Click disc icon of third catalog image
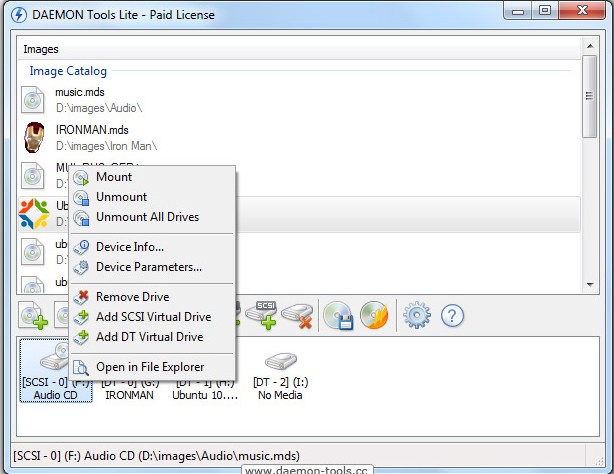This screenshot has width=614, height=474. point(33,176)
